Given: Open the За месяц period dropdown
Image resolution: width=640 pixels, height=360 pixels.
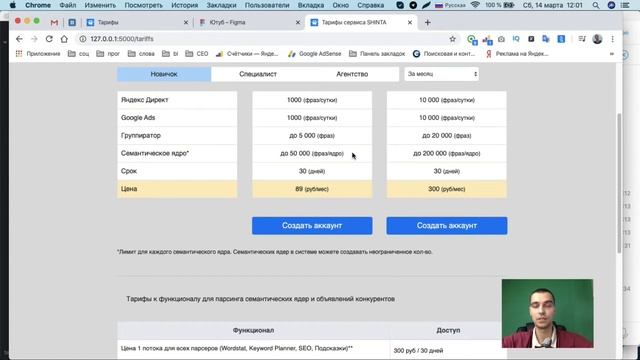Looking at the screenshot, I should click(x=442, y=74).
